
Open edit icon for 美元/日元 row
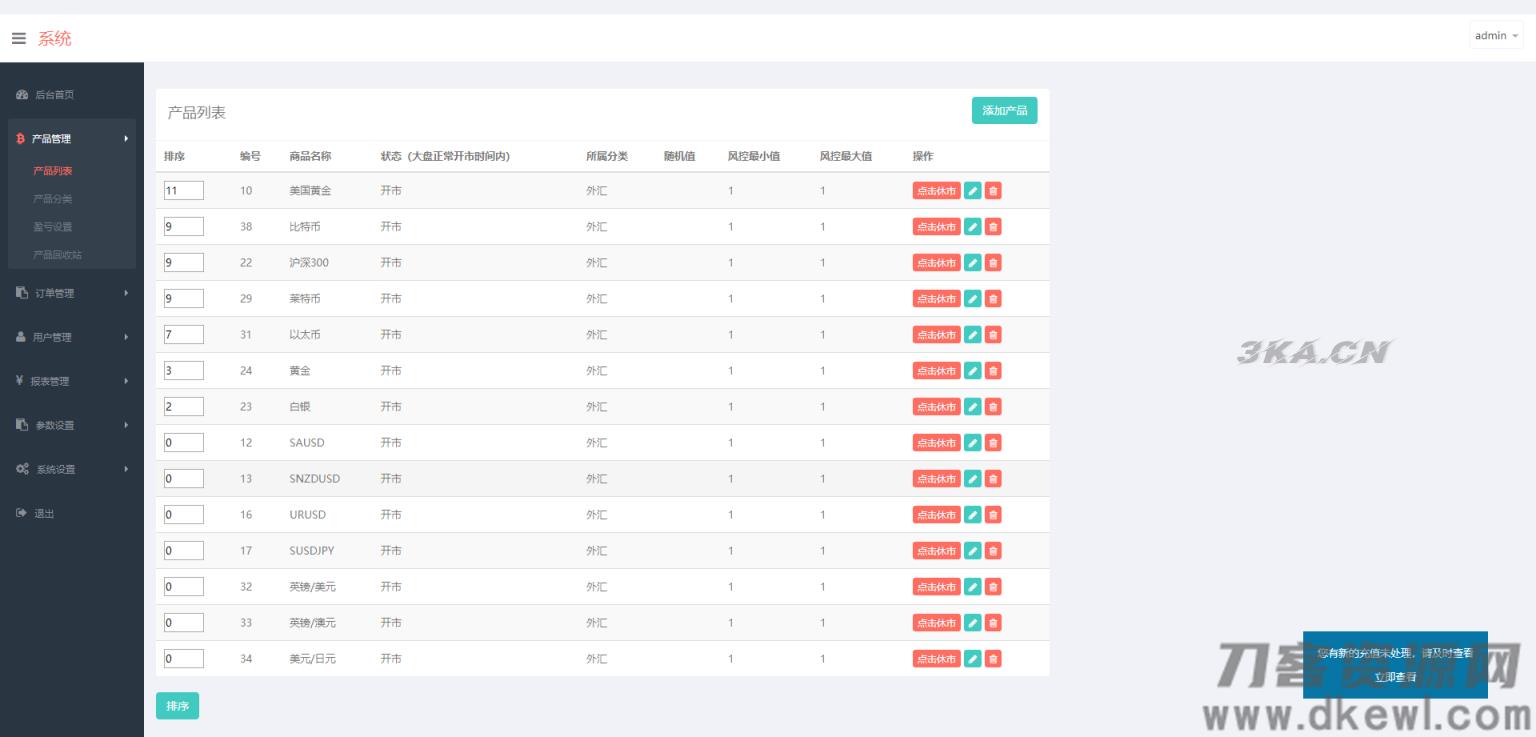coord(972,659)
